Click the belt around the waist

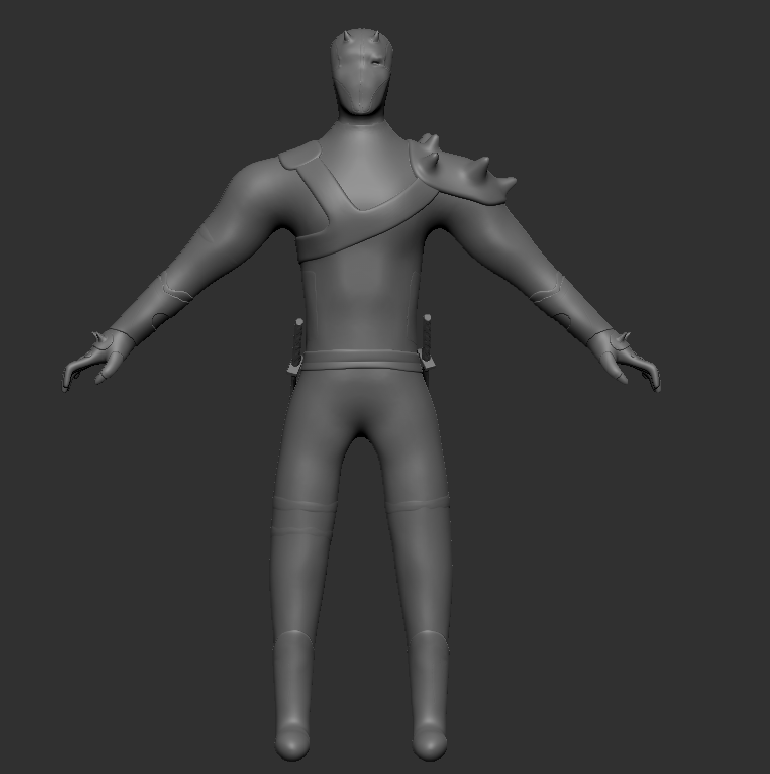360,360
